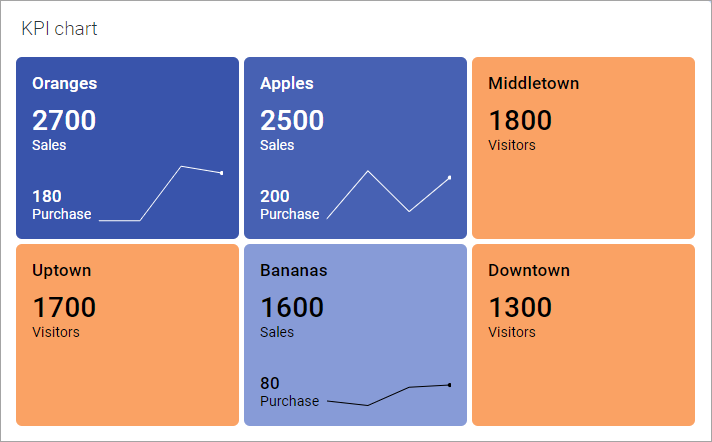
Task: Click the 180 Purchase value in Oranges
Action: point(47,196)
